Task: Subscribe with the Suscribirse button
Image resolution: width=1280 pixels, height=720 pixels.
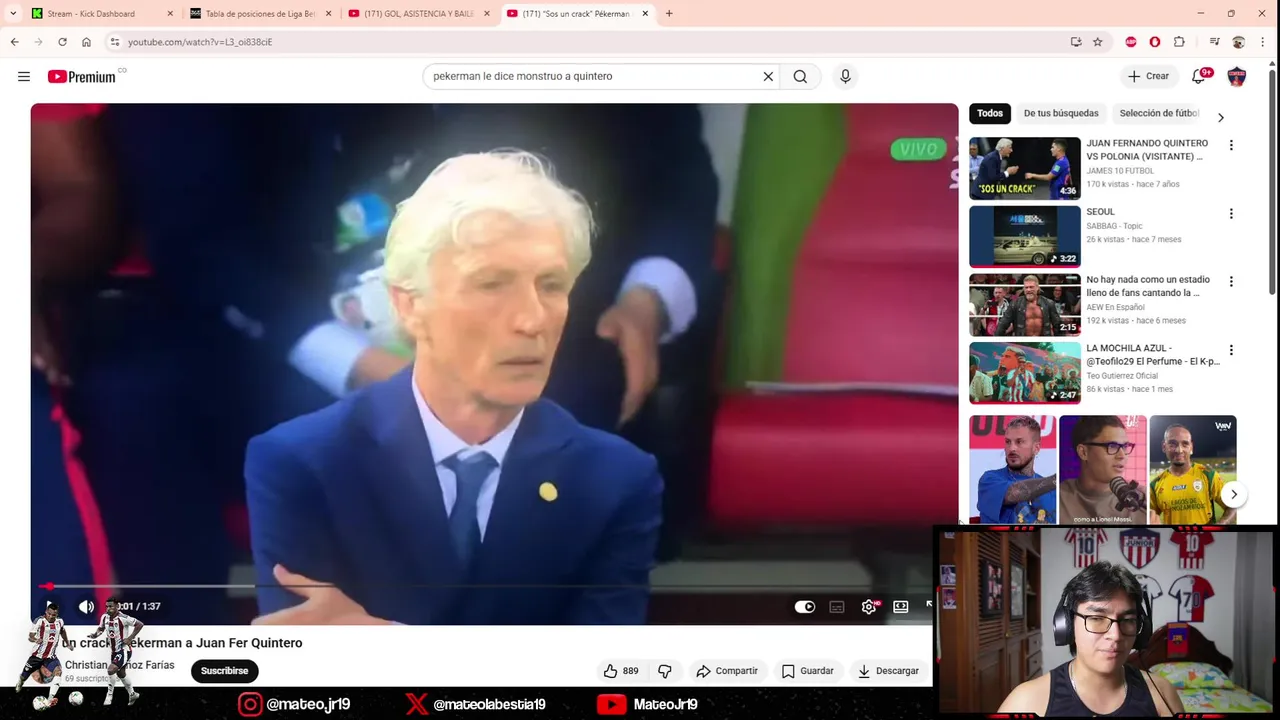Action: point(224,671)
